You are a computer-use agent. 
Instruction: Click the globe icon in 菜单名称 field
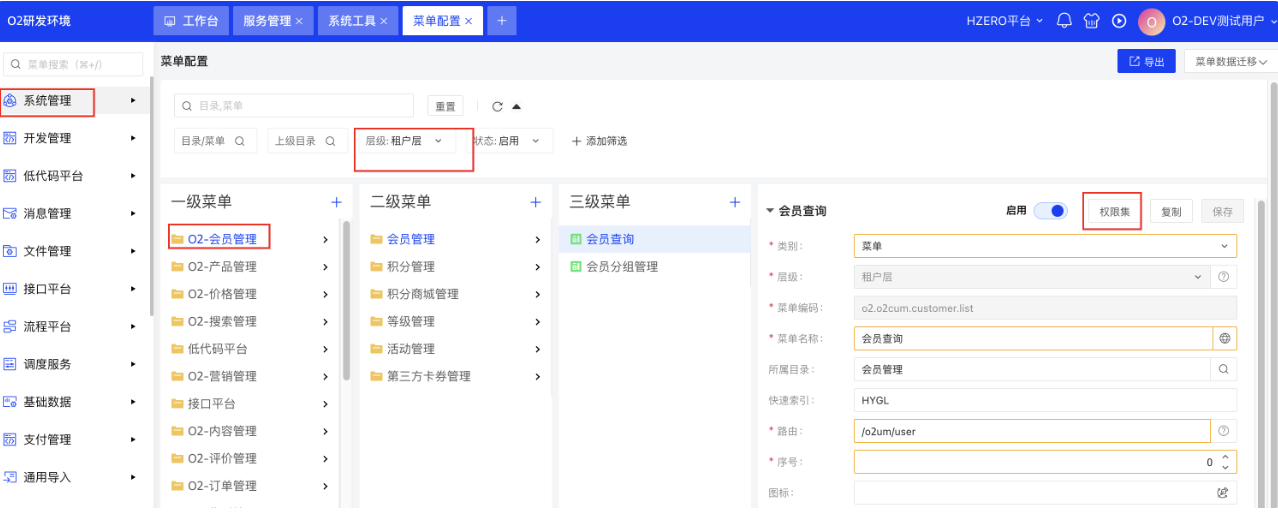tap(1224, 339)
